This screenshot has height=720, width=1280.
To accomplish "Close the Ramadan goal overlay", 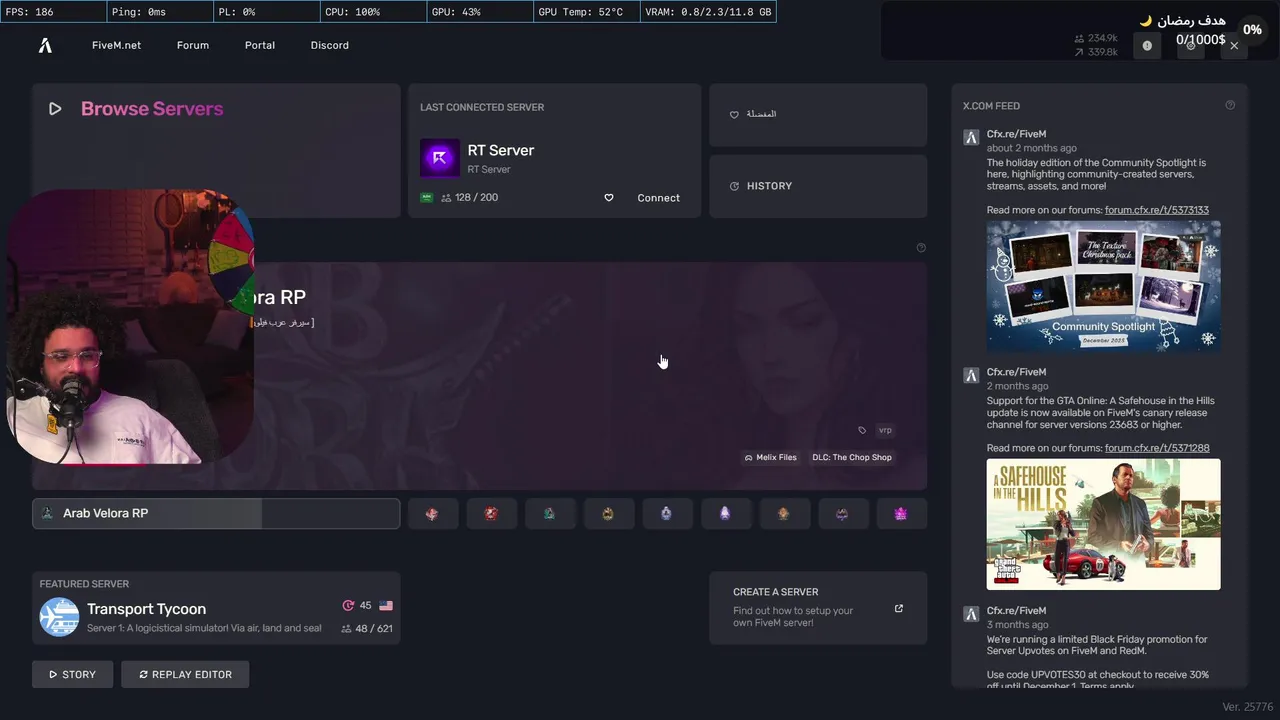I will 1234,46.
